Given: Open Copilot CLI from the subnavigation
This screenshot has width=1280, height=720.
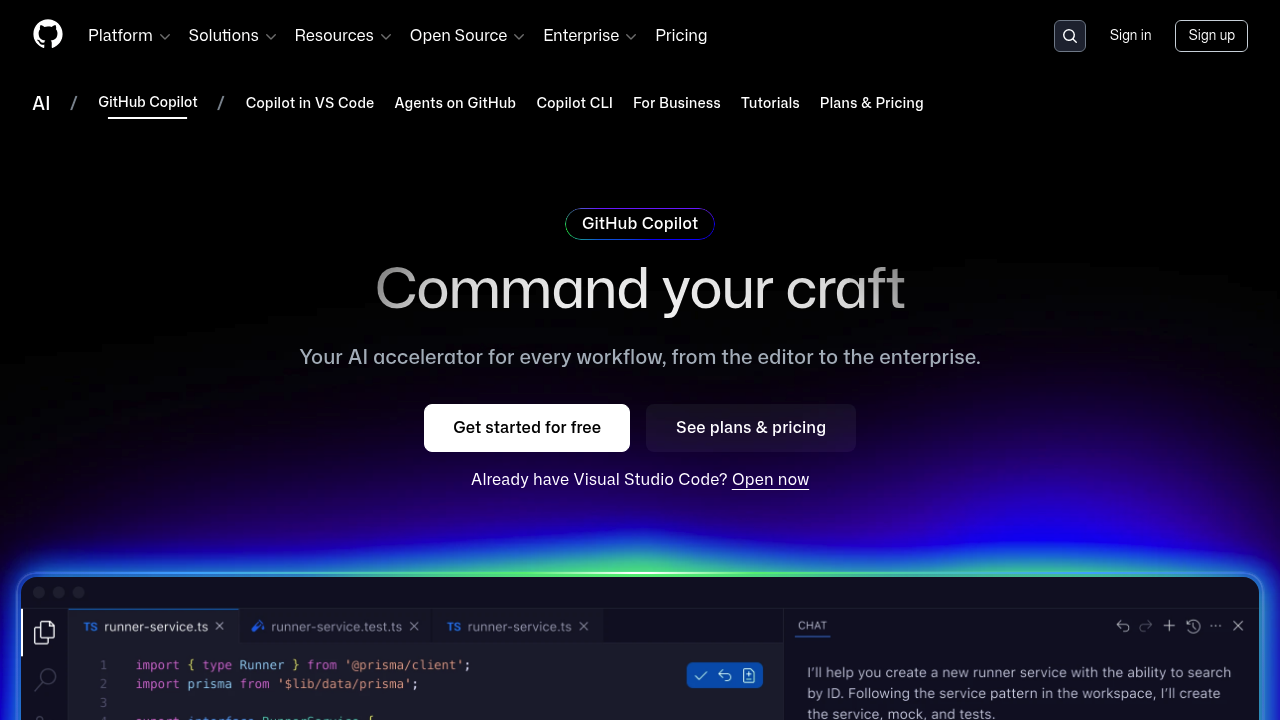Looking at the screenshot, I should [x=574, y=103].
